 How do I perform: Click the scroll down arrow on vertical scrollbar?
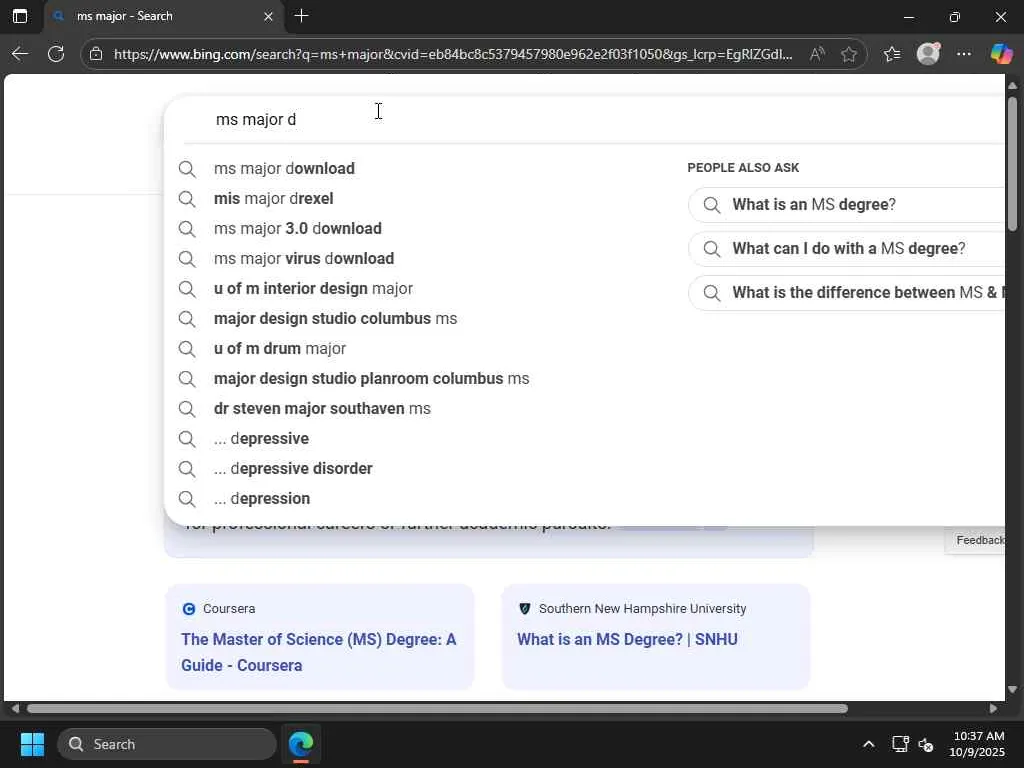point(1012,690)
